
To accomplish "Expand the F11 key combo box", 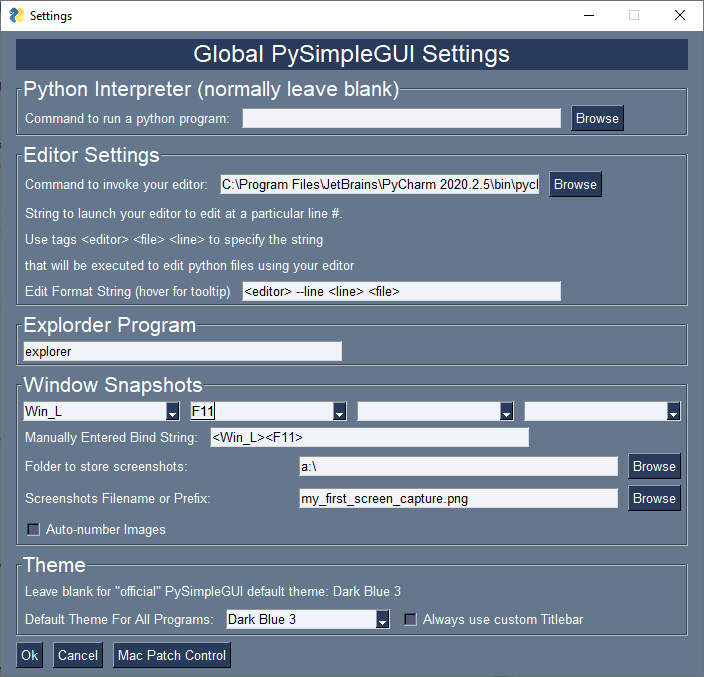I will click(339, 411).
